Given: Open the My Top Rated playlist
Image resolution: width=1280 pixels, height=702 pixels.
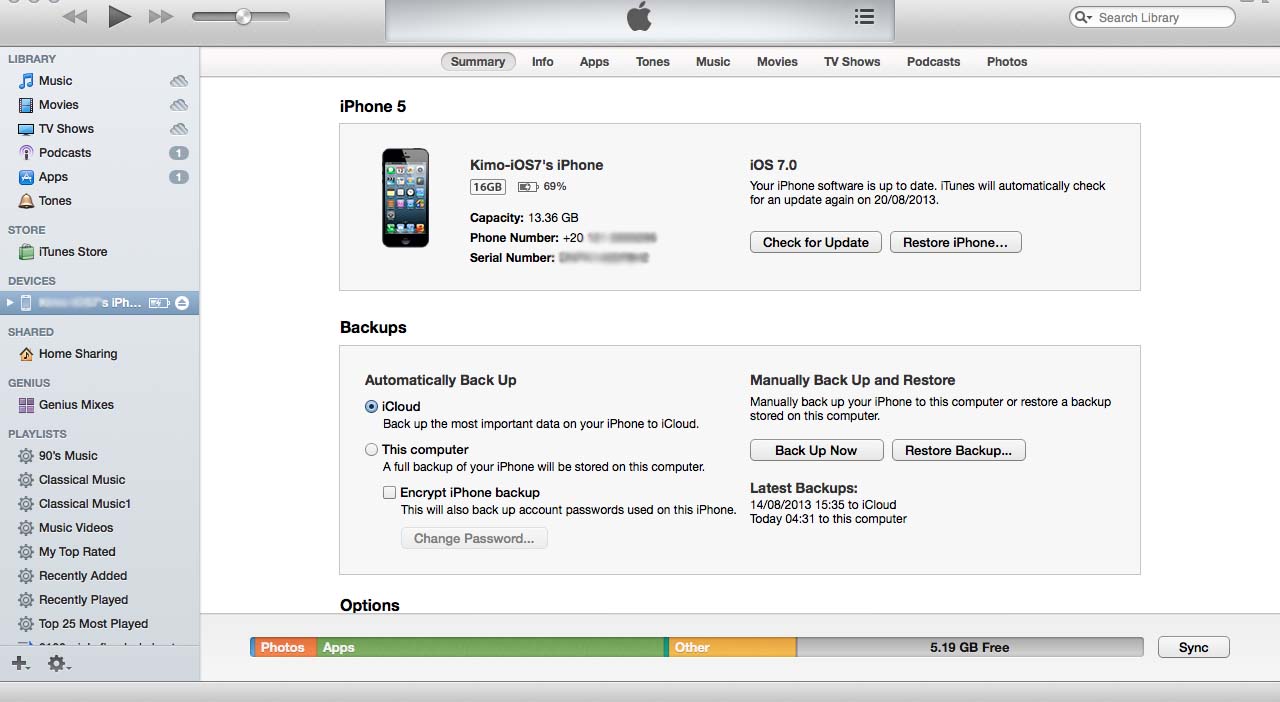Looking at the screenshot, I should tap(77, 552).
